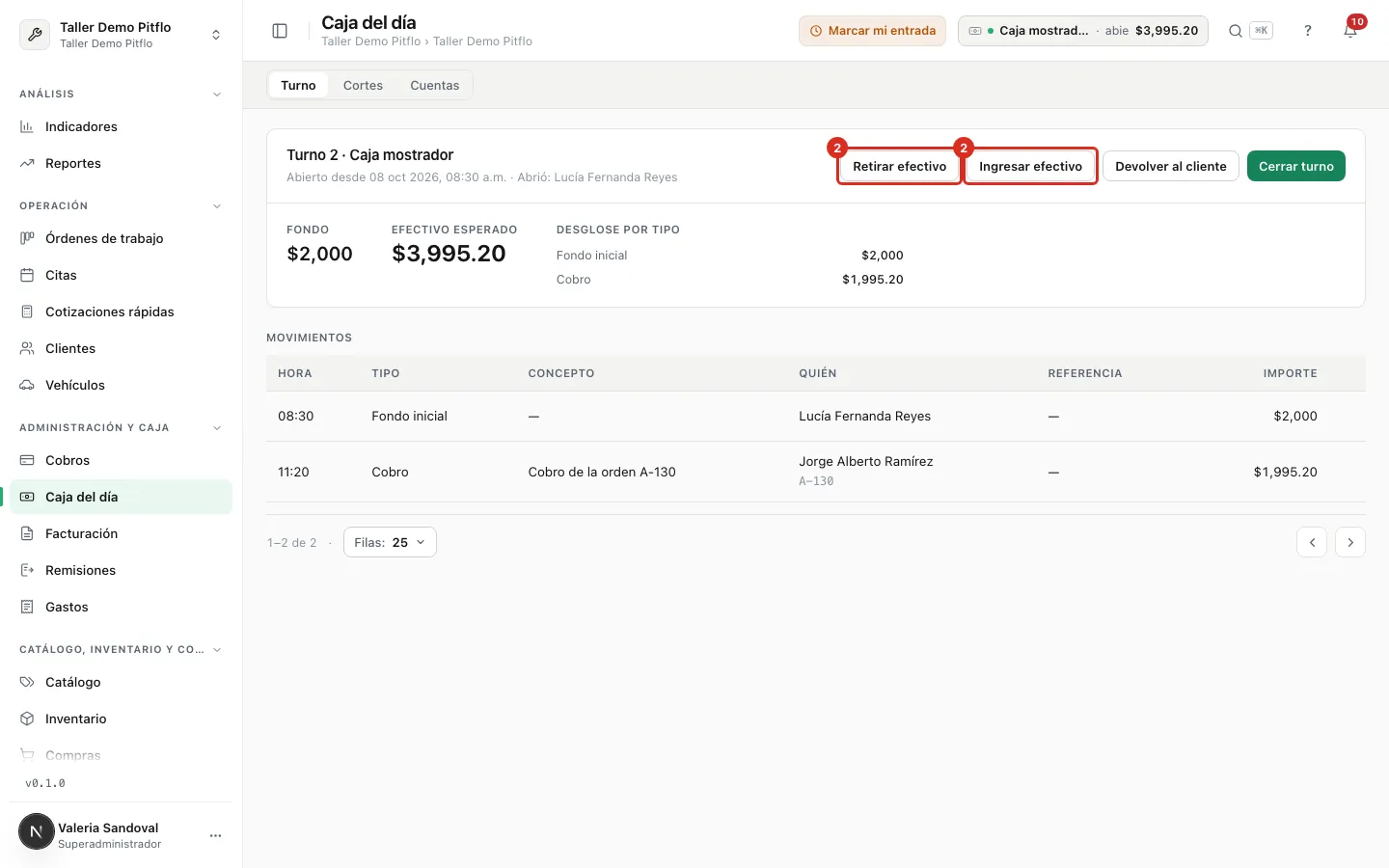Image resolution: width=1389 pixels, height=868 pixels.
Task: Open the Taller Demo Pitflo workspace switcher
Action: (122, 35)
